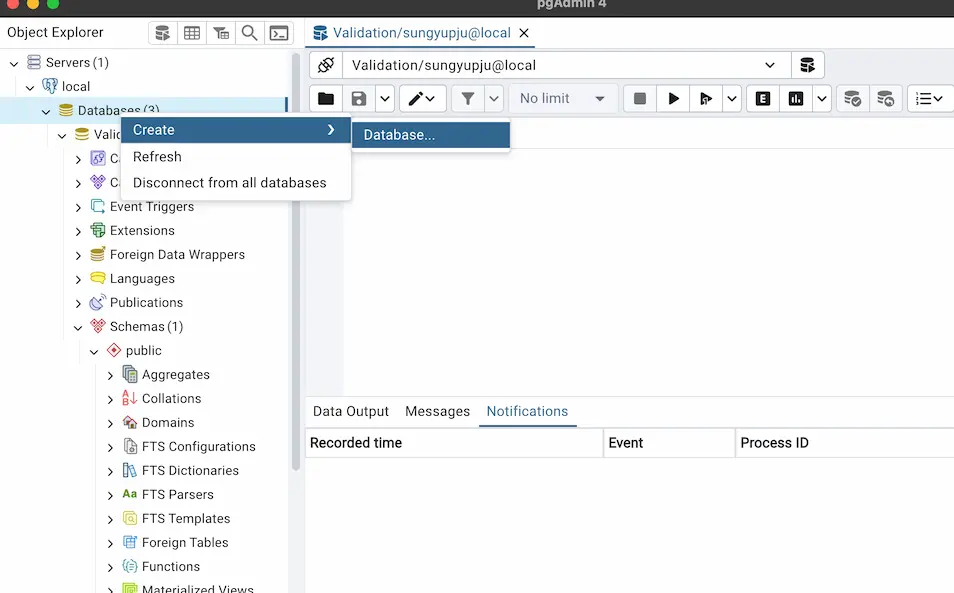Open the No limit row limit dropdown
Image resolution: width=954 pixels, height=593 pixels.
click(563, 99)
